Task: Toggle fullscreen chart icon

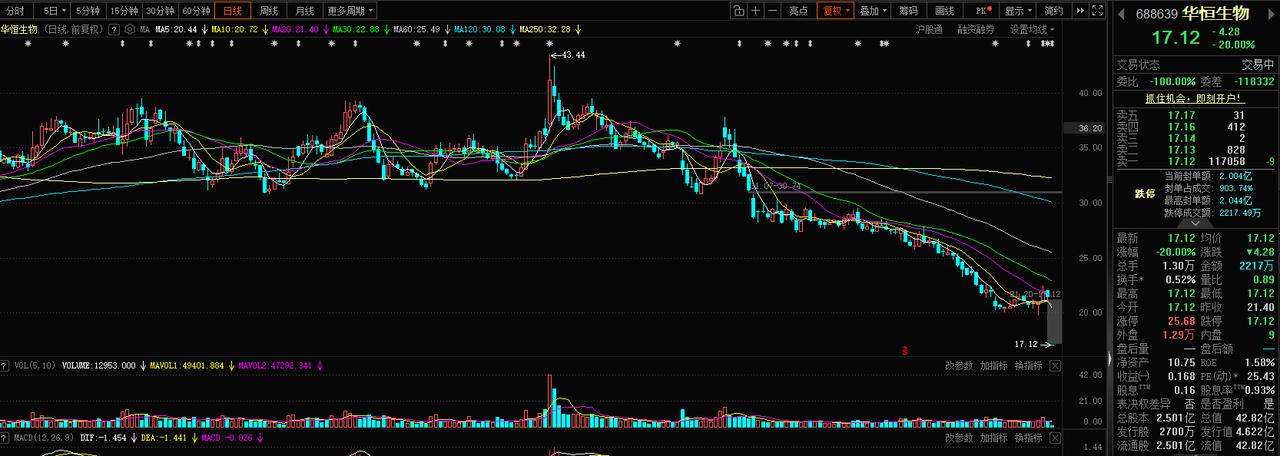Action: (x=1099, y=10)
